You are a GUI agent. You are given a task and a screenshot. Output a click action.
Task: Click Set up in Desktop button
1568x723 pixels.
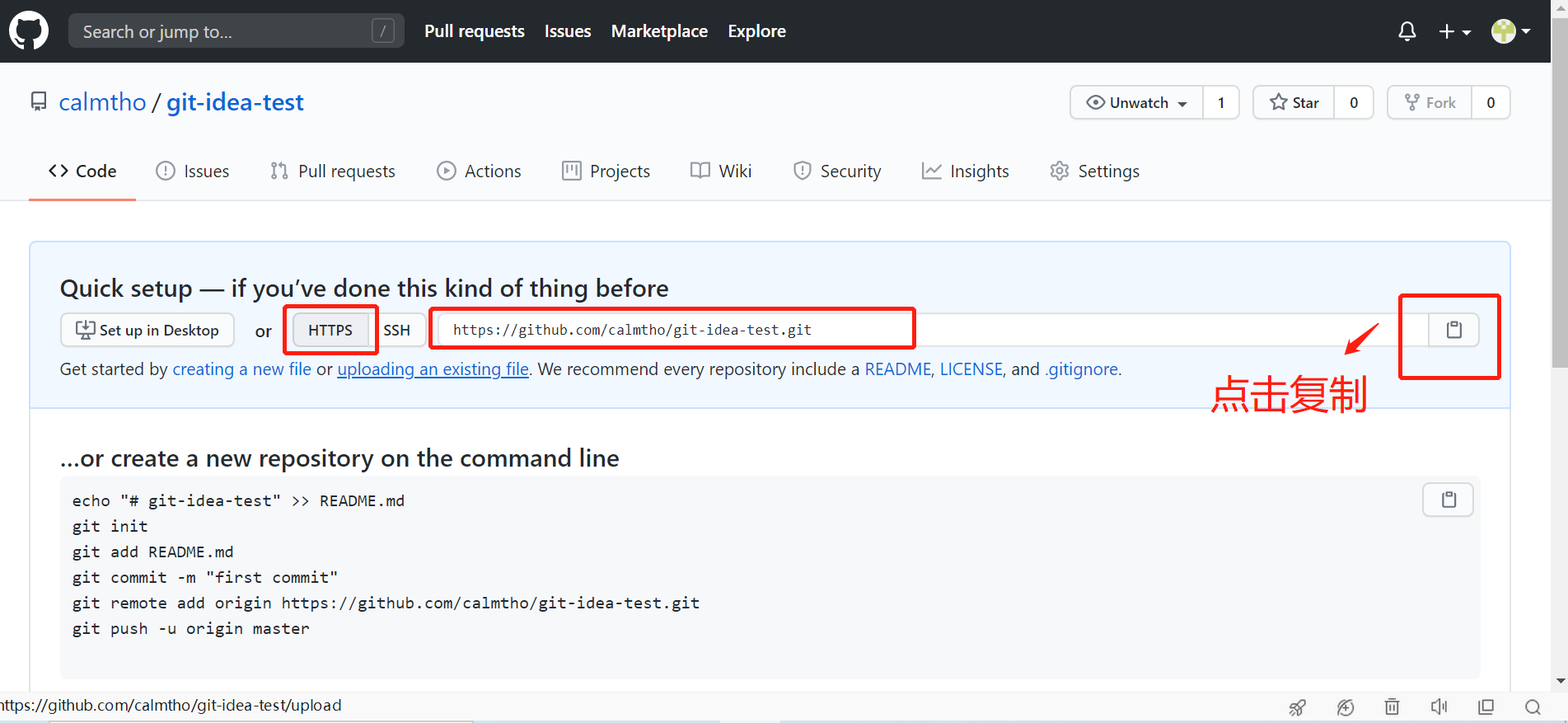click(147, 330)
